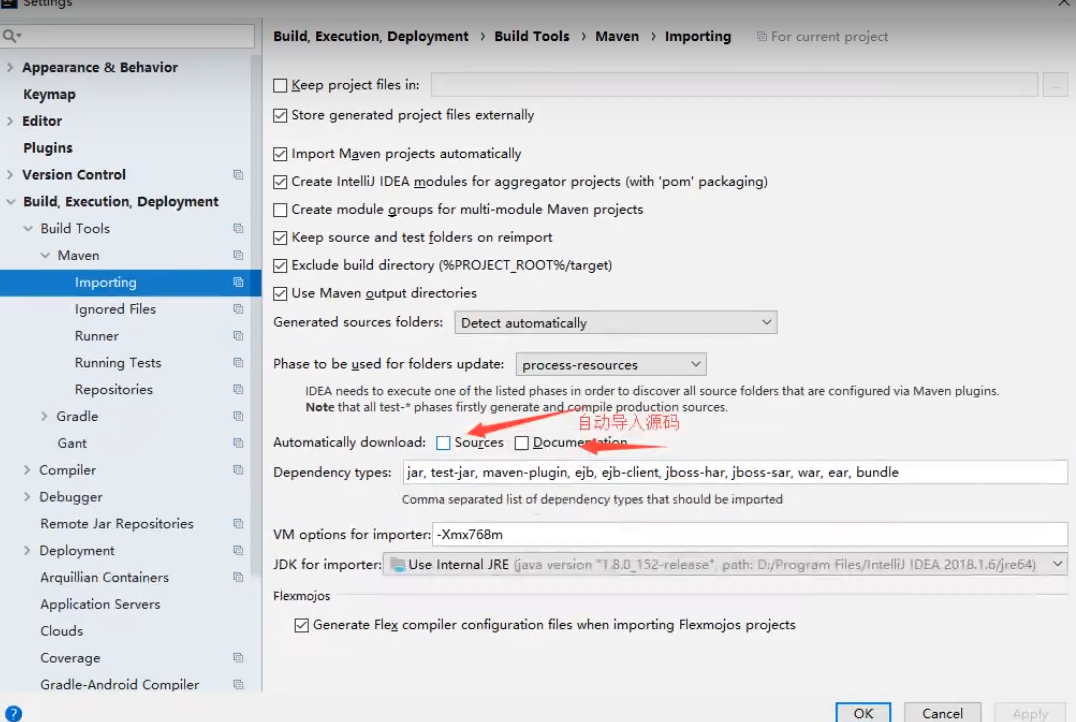Enable 'Create module groups for multi-module Maven projects'

pos(280,209)
